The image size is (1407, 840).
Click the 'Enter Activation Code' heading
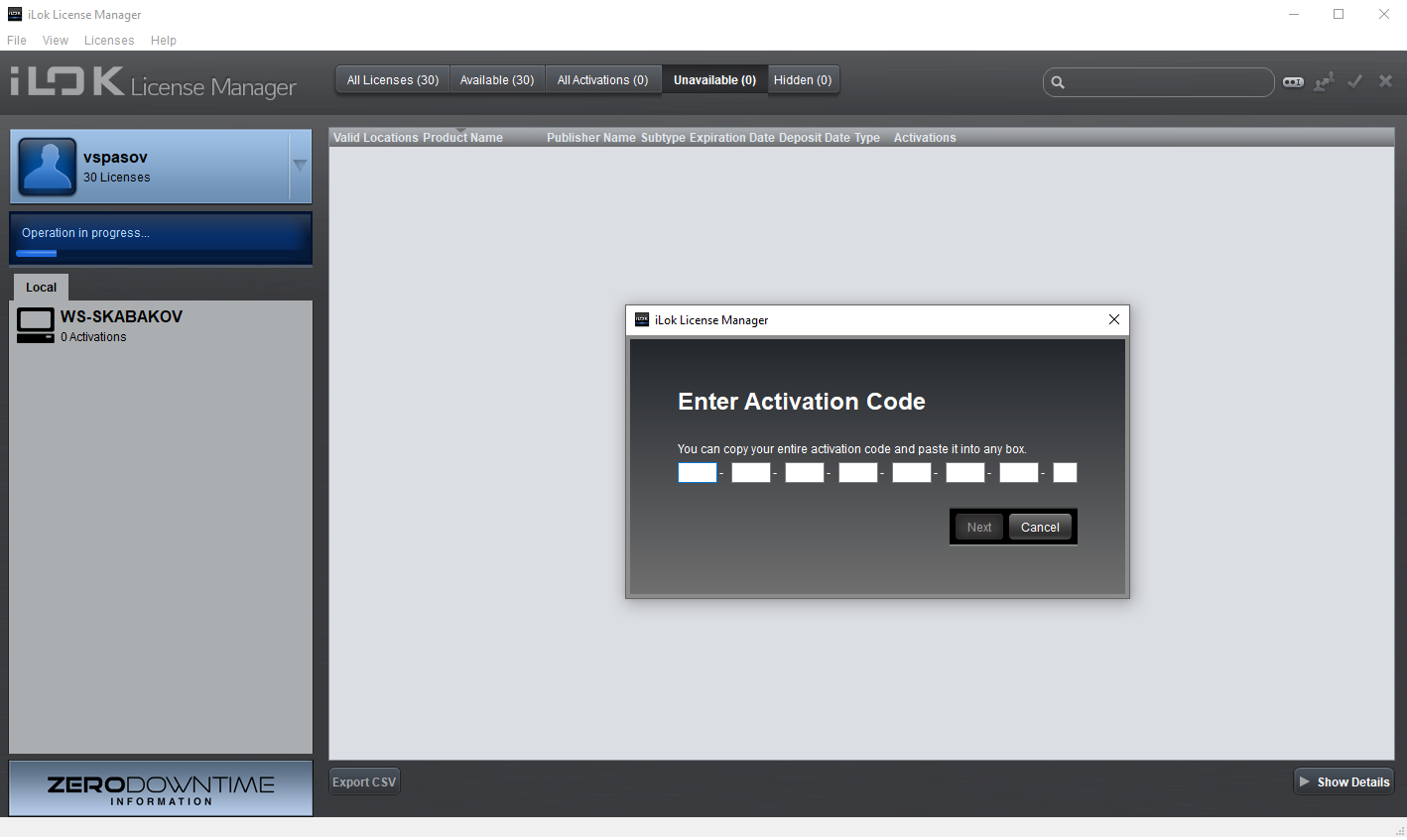point(802,402)
